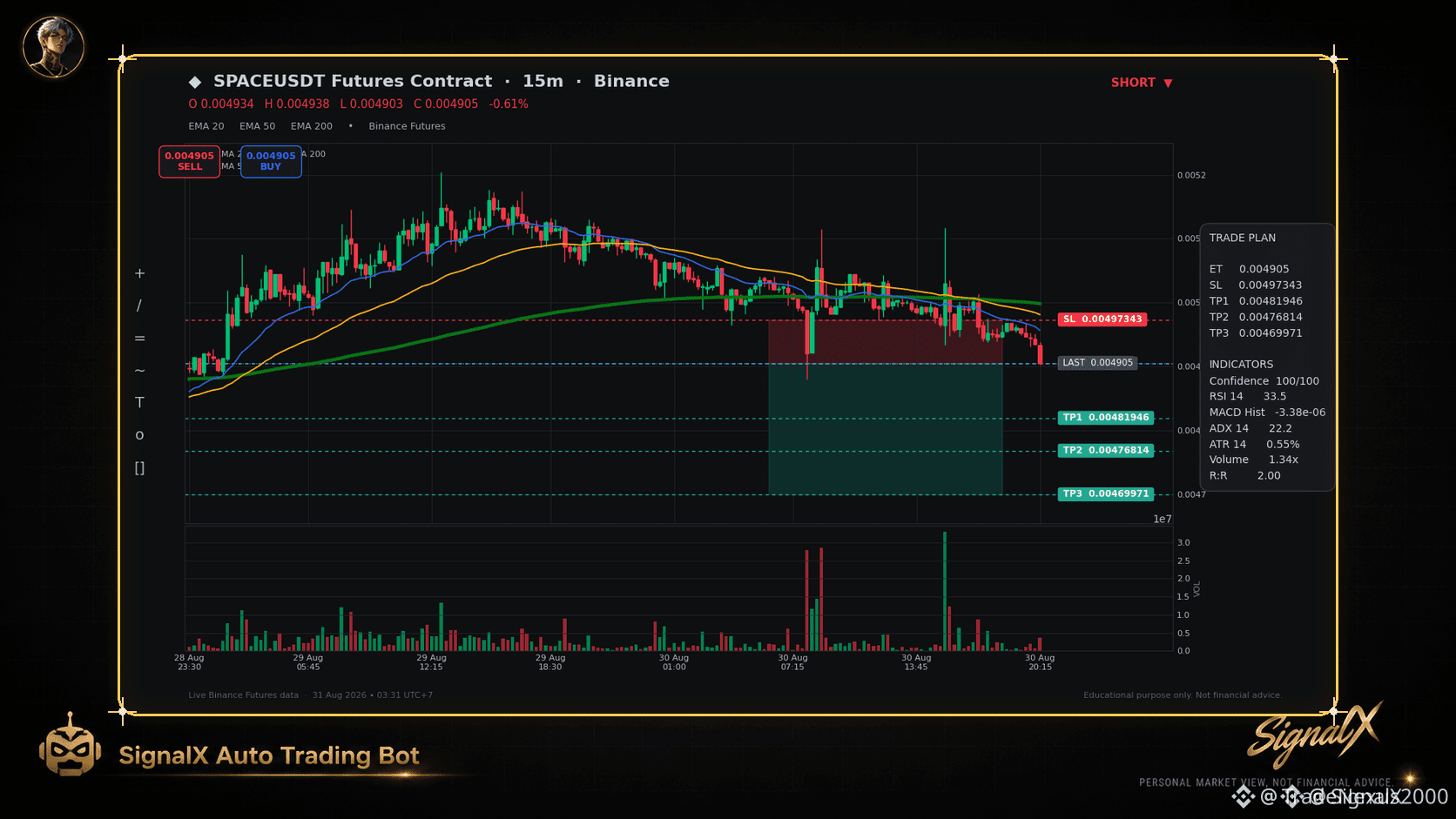Image resolution: width=1456 pixels, height=819 pixels.
Task: Click the high price H 0.004938
Action: pyautogui.click(x=297, y=104)
